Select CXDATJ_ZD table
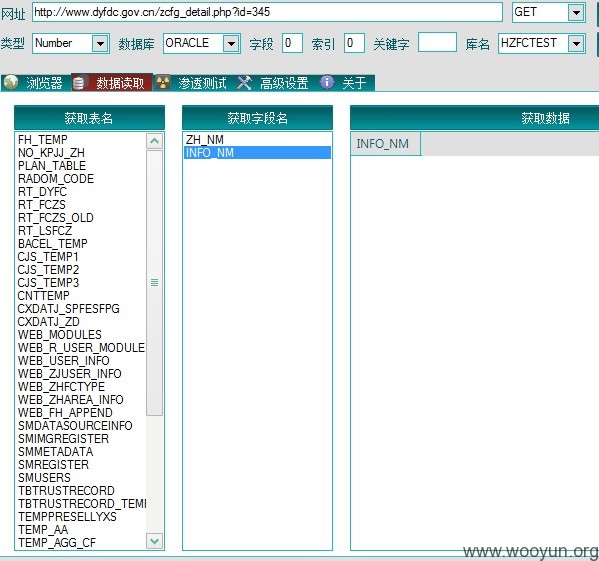Screen dimensions: 599x561 pyautogui.click(x=49, y=322)
